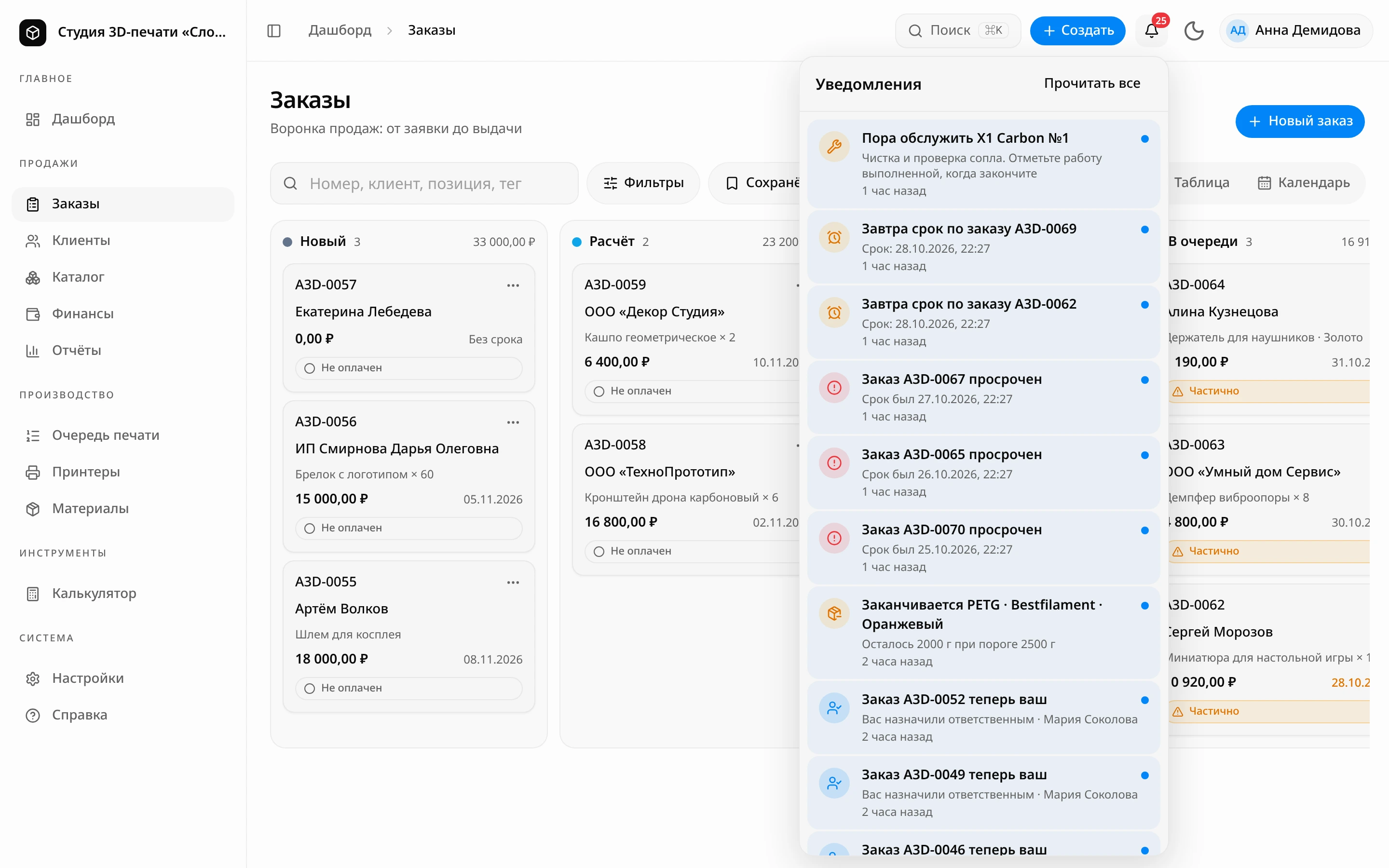Open the Фильтры filter button
1389x868 pixels.
click(x=643, y=183)
